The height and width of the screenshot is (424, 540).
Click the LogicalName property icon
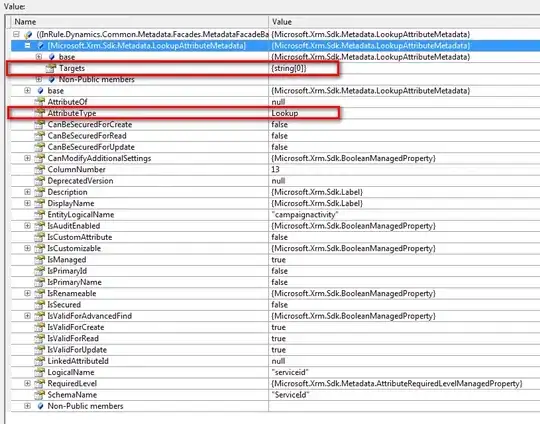40,372
